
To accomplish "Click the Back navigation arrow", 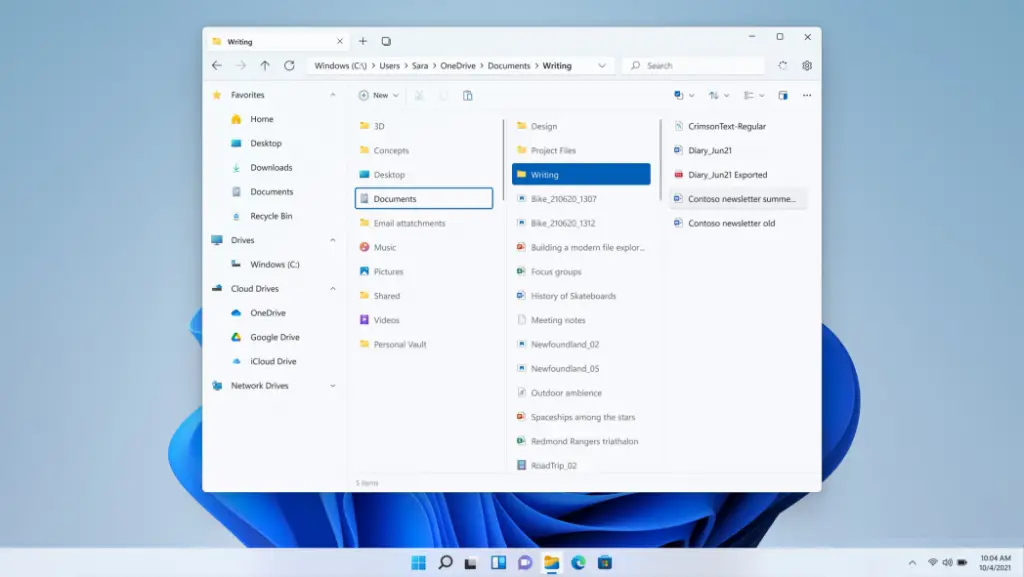I will (x=216, y=65).
